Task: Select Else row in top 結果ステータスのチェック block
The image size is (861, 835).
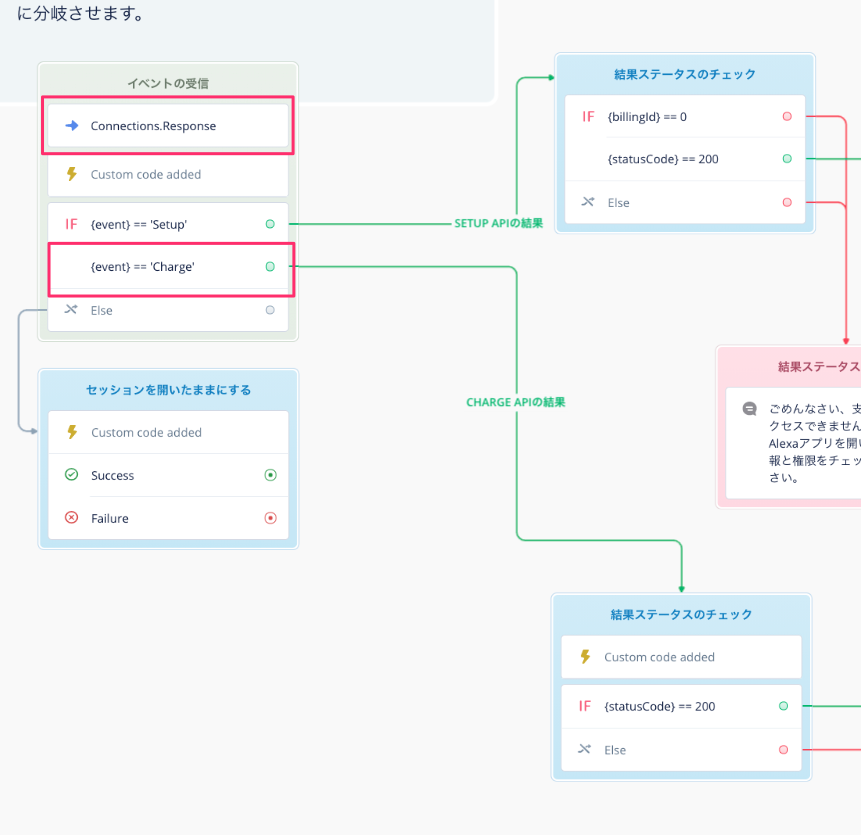Action: click(x=685, y=203)
